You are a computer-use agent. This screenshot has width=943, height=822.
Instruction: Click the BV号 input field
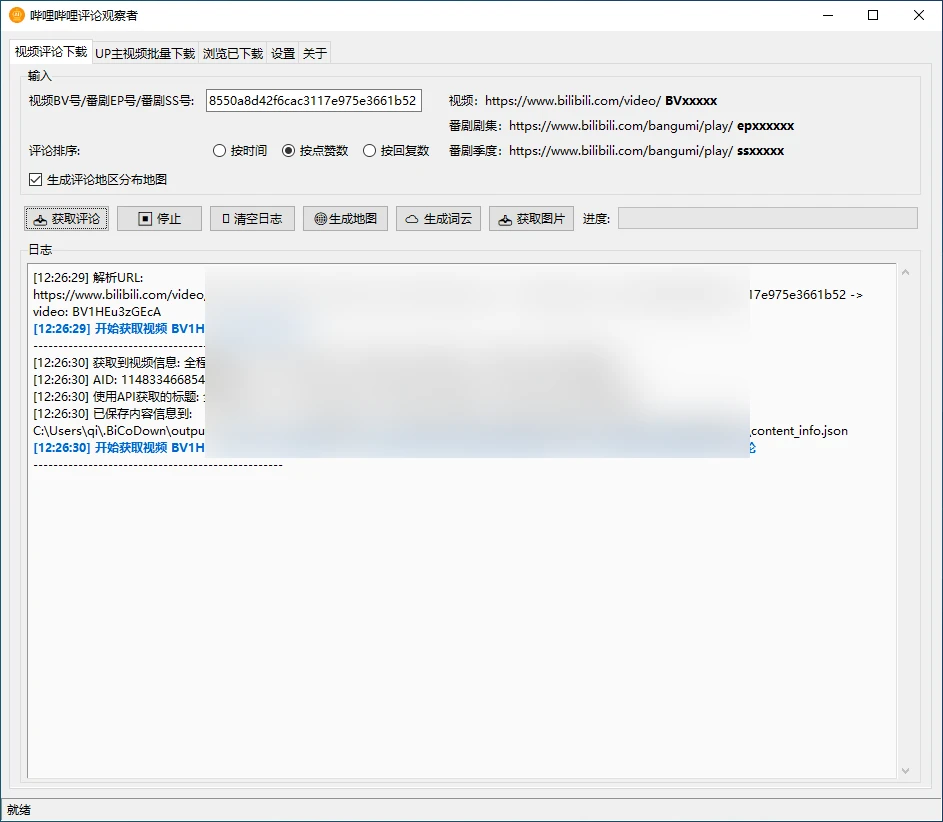click(313, 101)
